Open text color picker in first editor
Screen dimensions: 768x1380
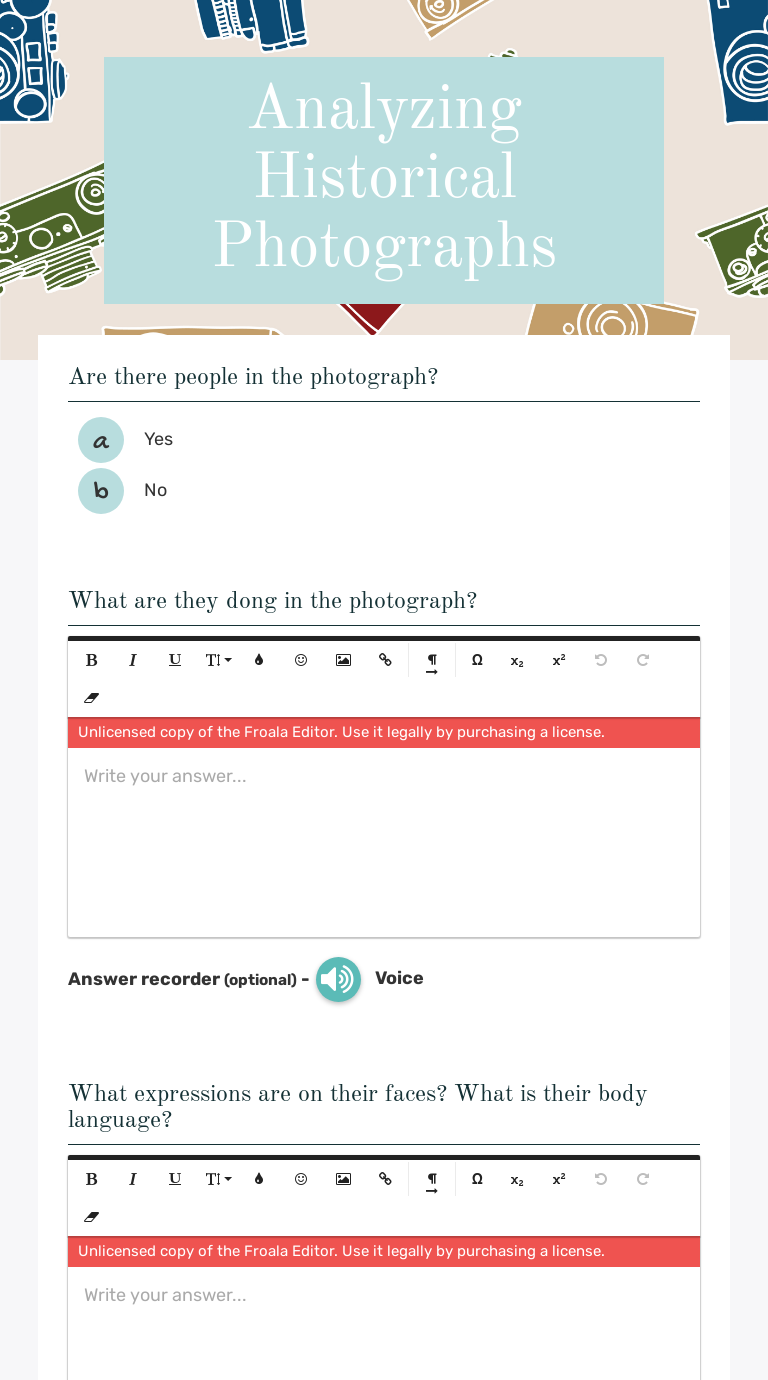point(259,660)
